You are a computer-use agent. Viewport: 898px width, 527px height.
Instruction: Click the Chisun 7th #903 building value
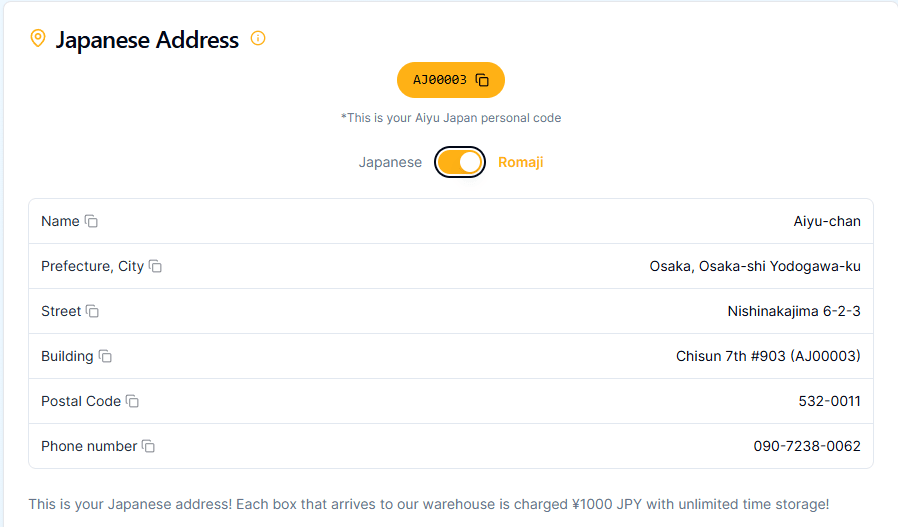[768, 356]
